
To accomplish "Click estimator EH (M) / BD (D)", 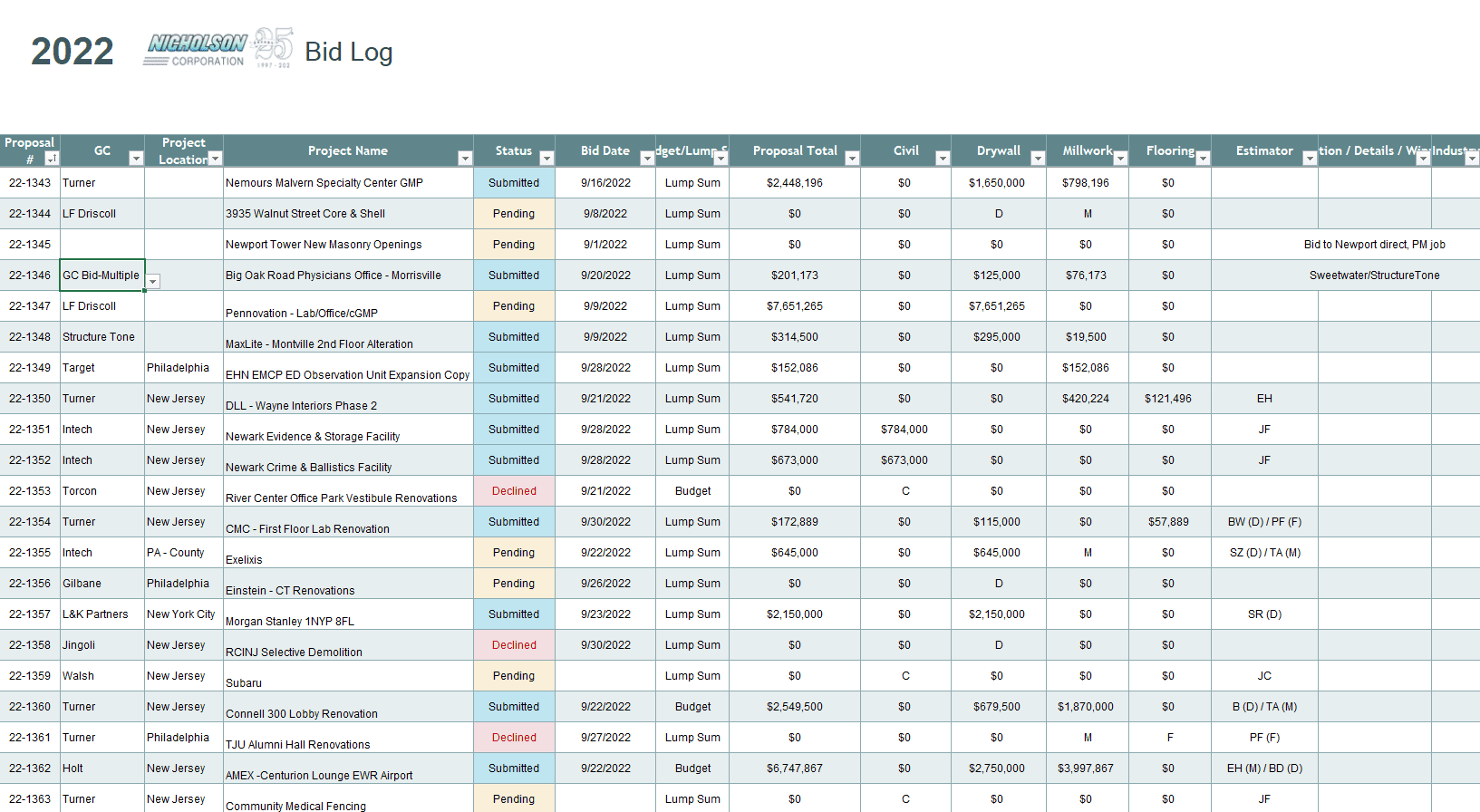I will (1264, 768).
